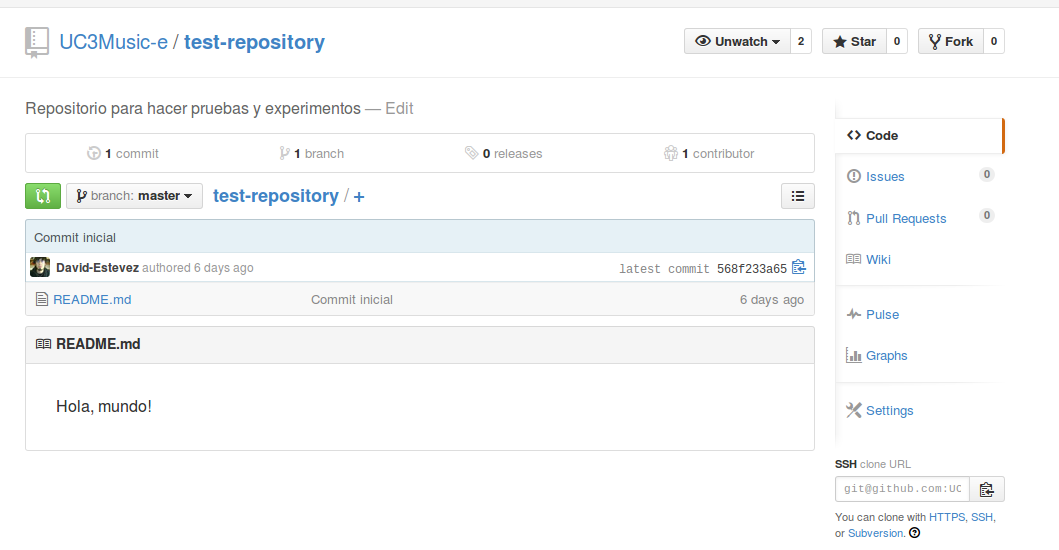Click the green compare and review button
Image resolution: width=1059 pixels, height=550 pixels.
(x=43, y=196)
